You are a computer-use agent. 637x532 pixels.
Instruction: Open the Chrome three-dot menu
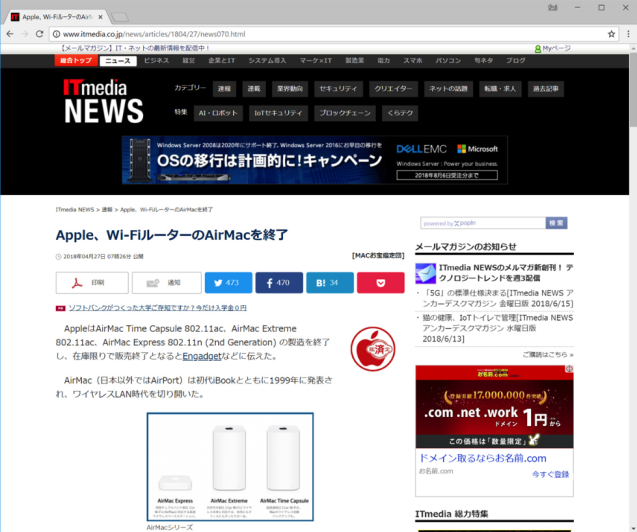pos(628,34)
